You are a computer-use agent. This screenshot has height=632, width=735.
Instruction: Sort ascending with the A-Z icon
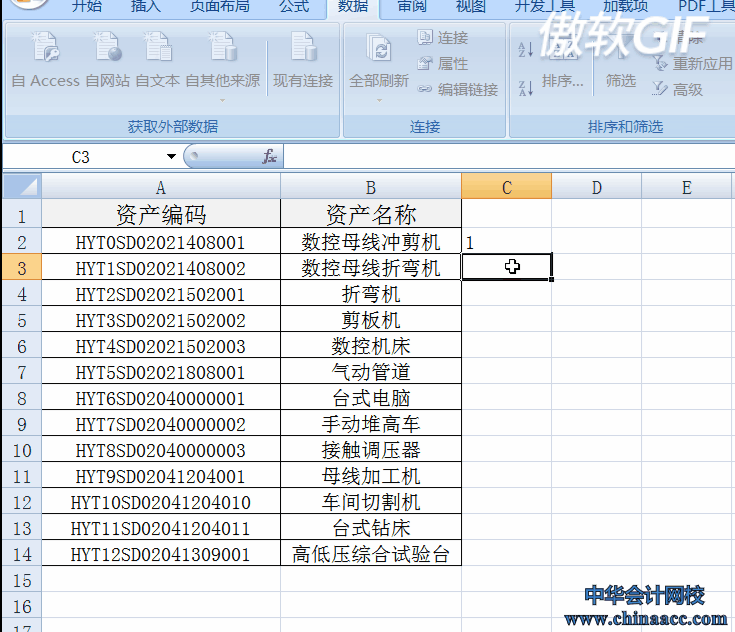[525, 49]
